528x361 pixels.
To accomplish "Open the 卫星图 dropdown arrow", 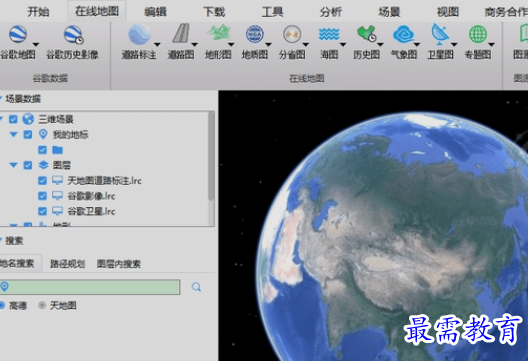I will (454, 44).
